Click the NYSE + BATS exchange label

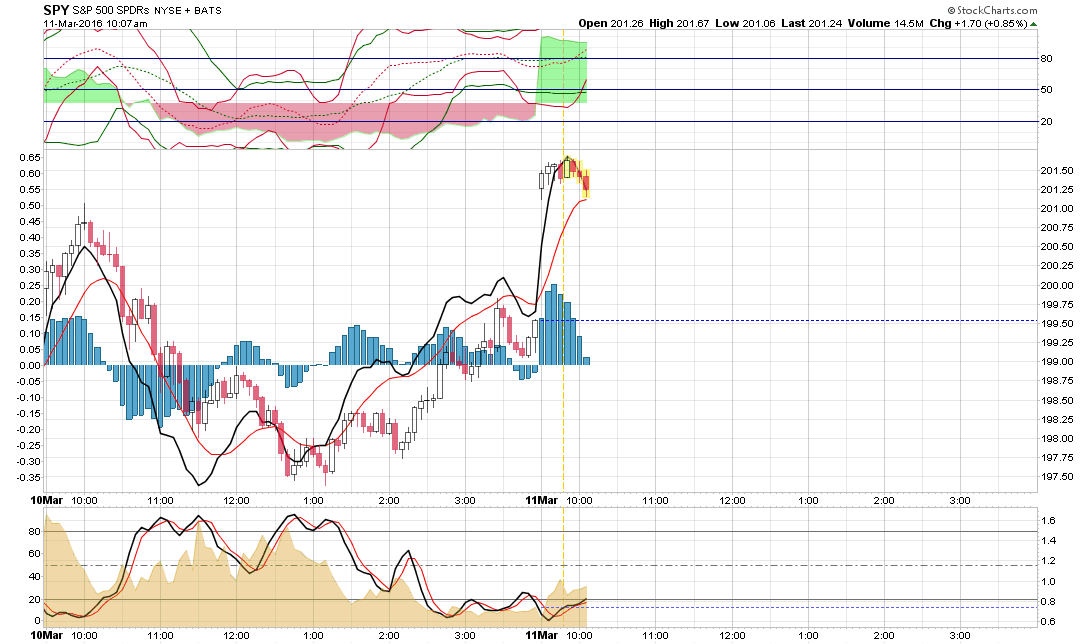(188, 10)
